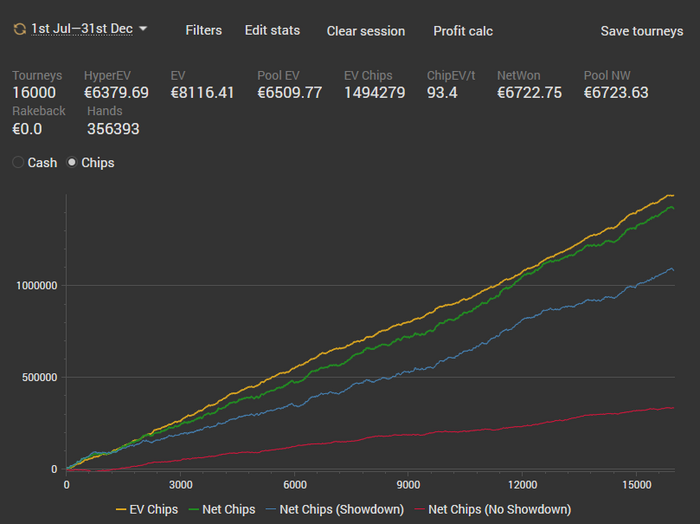Click the 15000 x-axis label
Viewport: 700px width, 524px height.
637,485
